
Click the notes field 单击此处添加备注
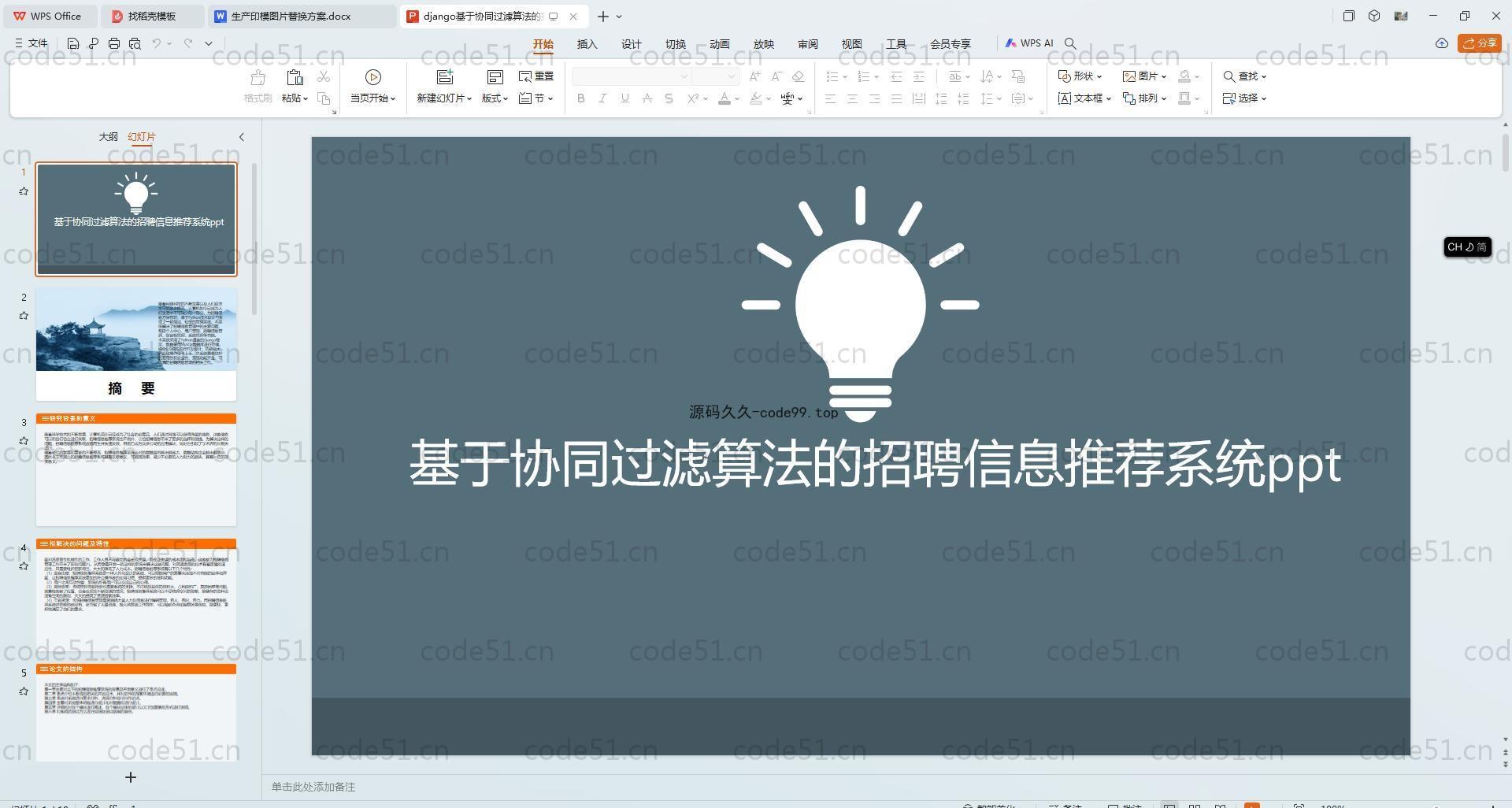313,787
